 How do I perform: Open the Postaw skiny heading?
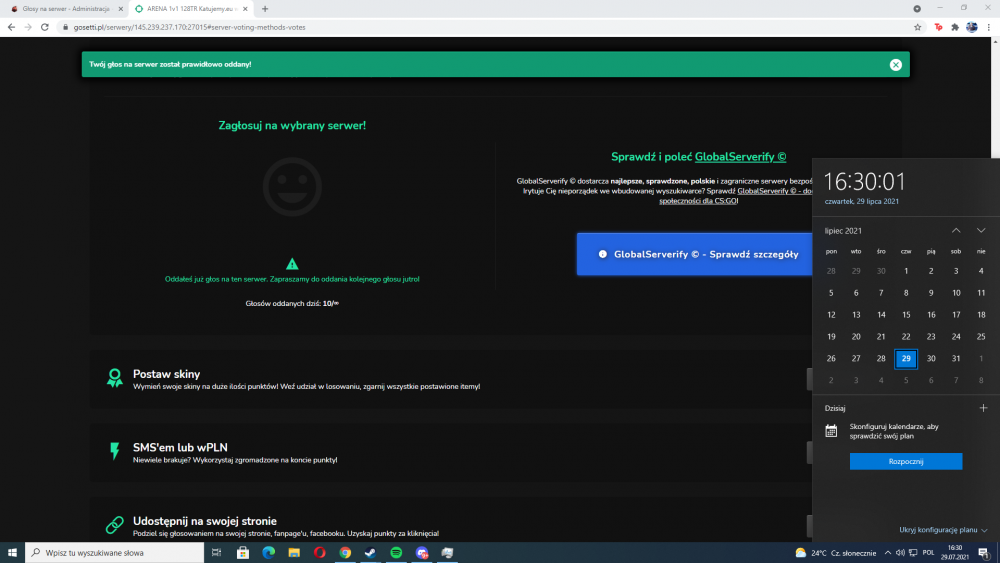(x=166, y=374)
